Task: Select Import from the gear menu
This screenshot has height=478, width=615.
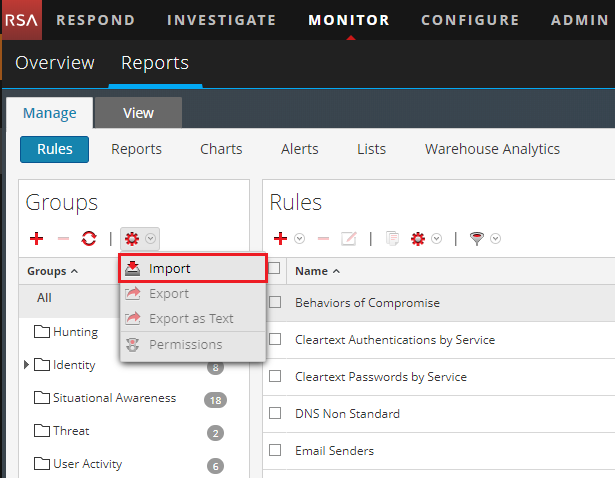Action: (x=169, y=268)
